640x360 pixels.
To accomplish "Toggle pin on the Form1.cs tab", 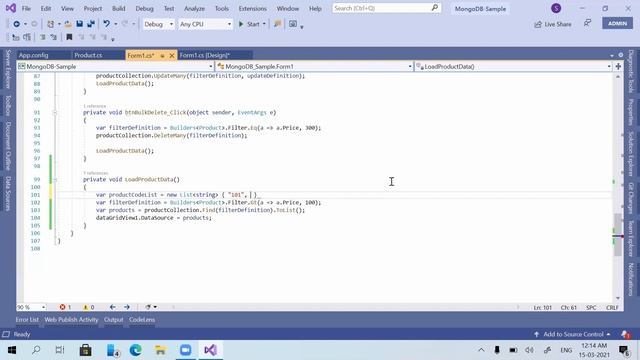I will tap(162, 56).
